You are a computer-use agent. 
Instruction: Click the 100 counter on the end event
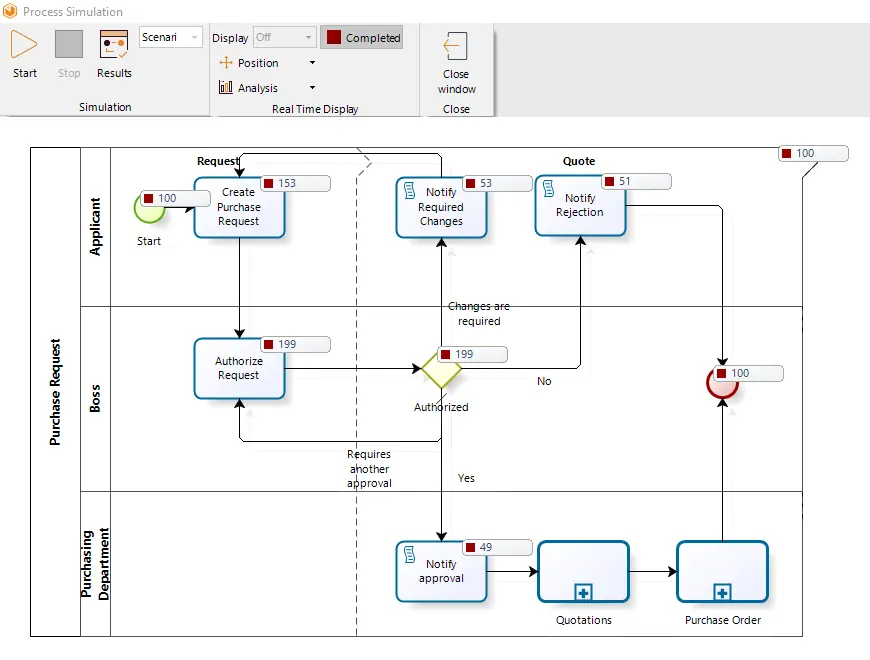click(748, 373)
